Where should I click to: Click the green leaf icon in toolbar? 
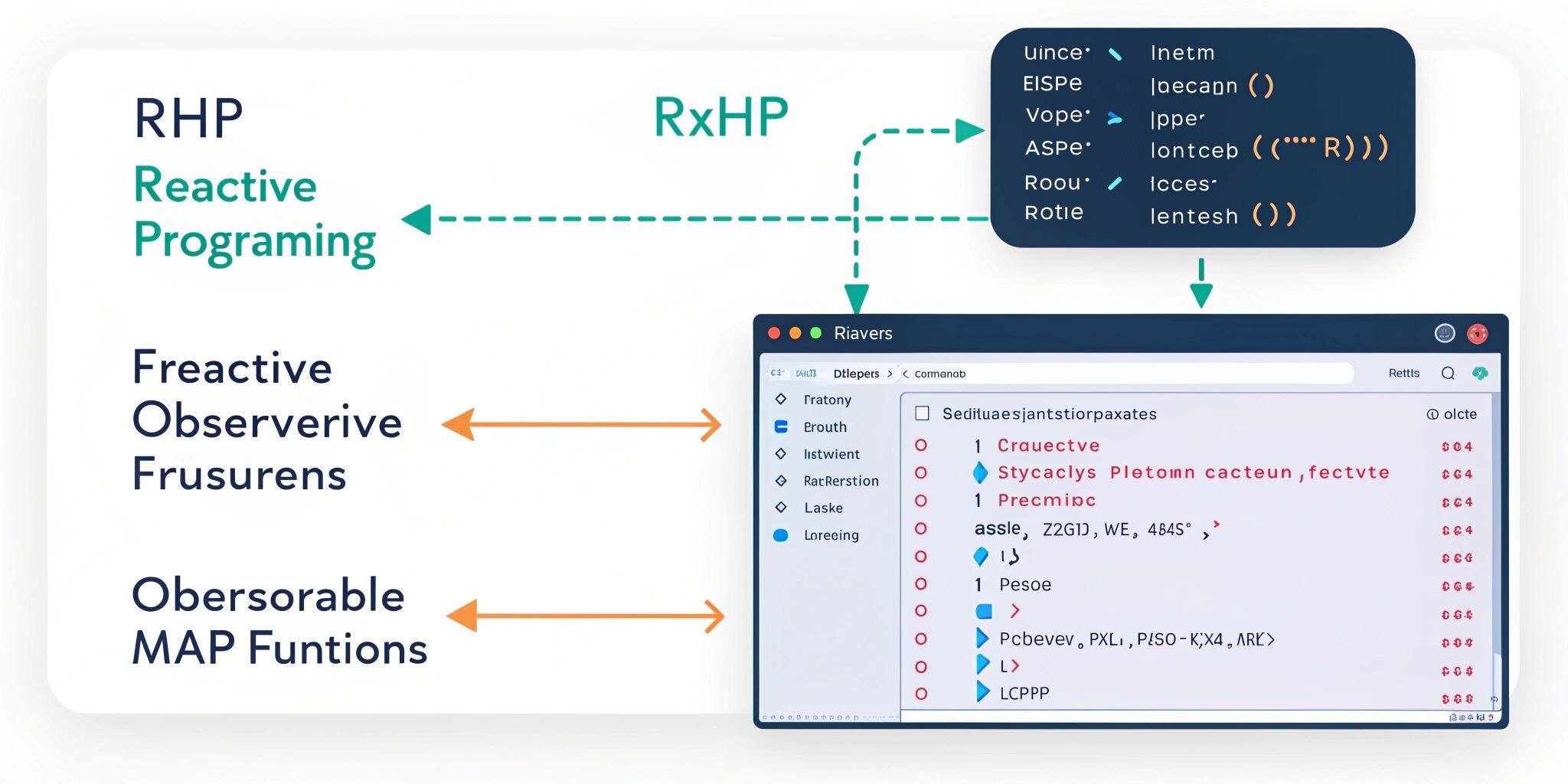pos(1480,373)
